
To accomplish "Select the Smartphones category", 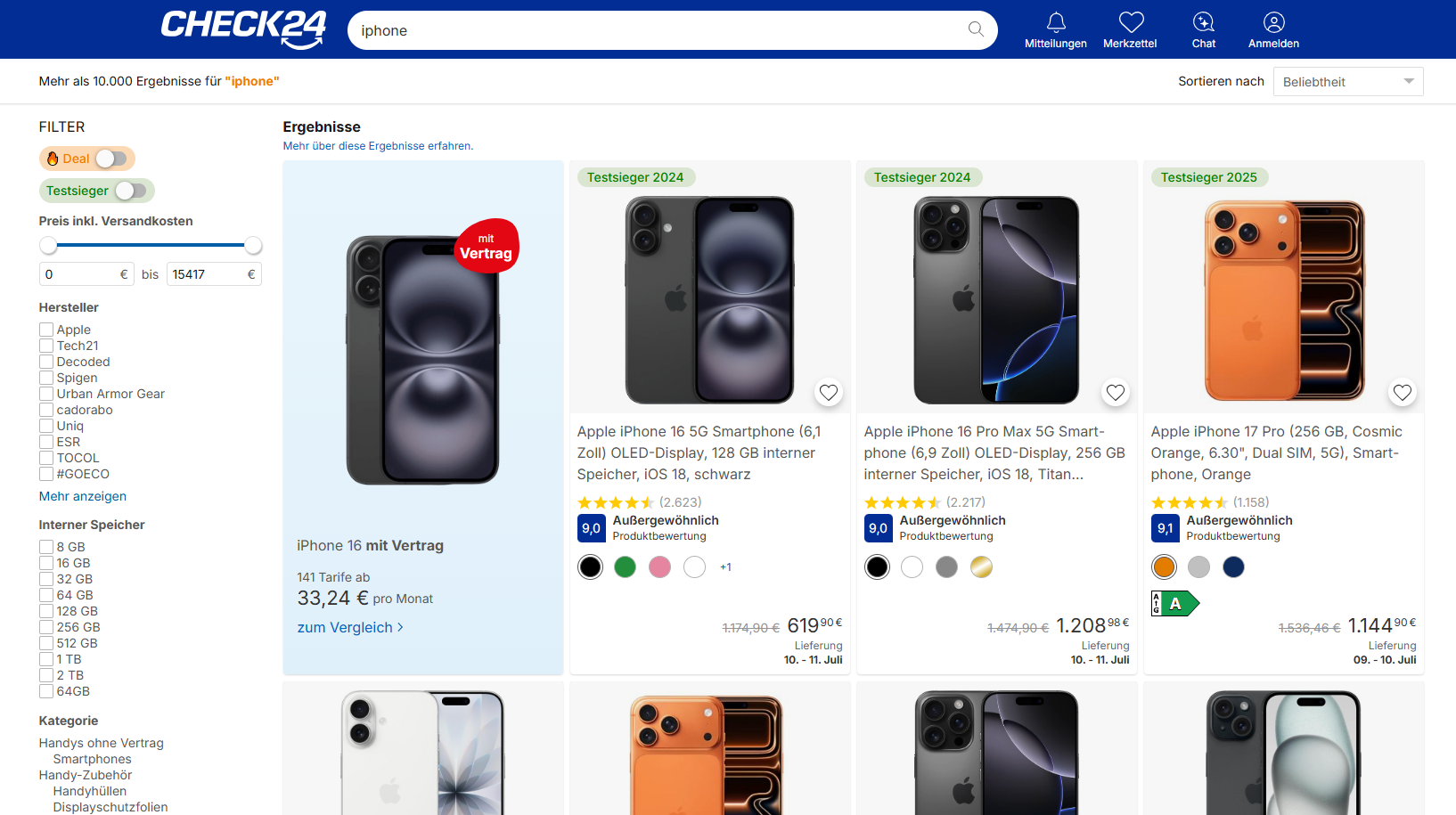I will (92, 759).
